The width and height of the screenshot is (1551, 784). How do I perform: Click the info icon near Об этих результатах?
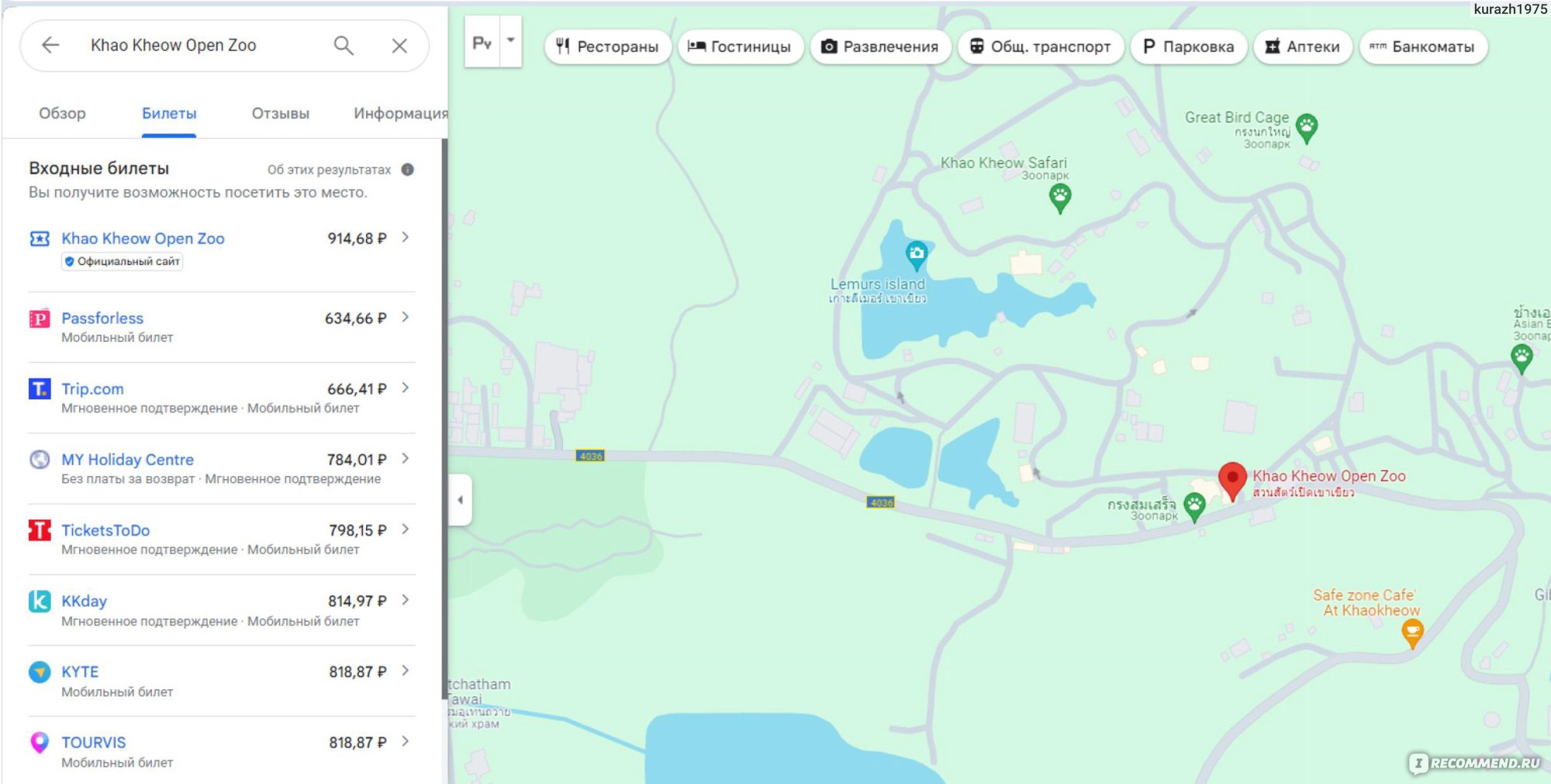[408, 169]
